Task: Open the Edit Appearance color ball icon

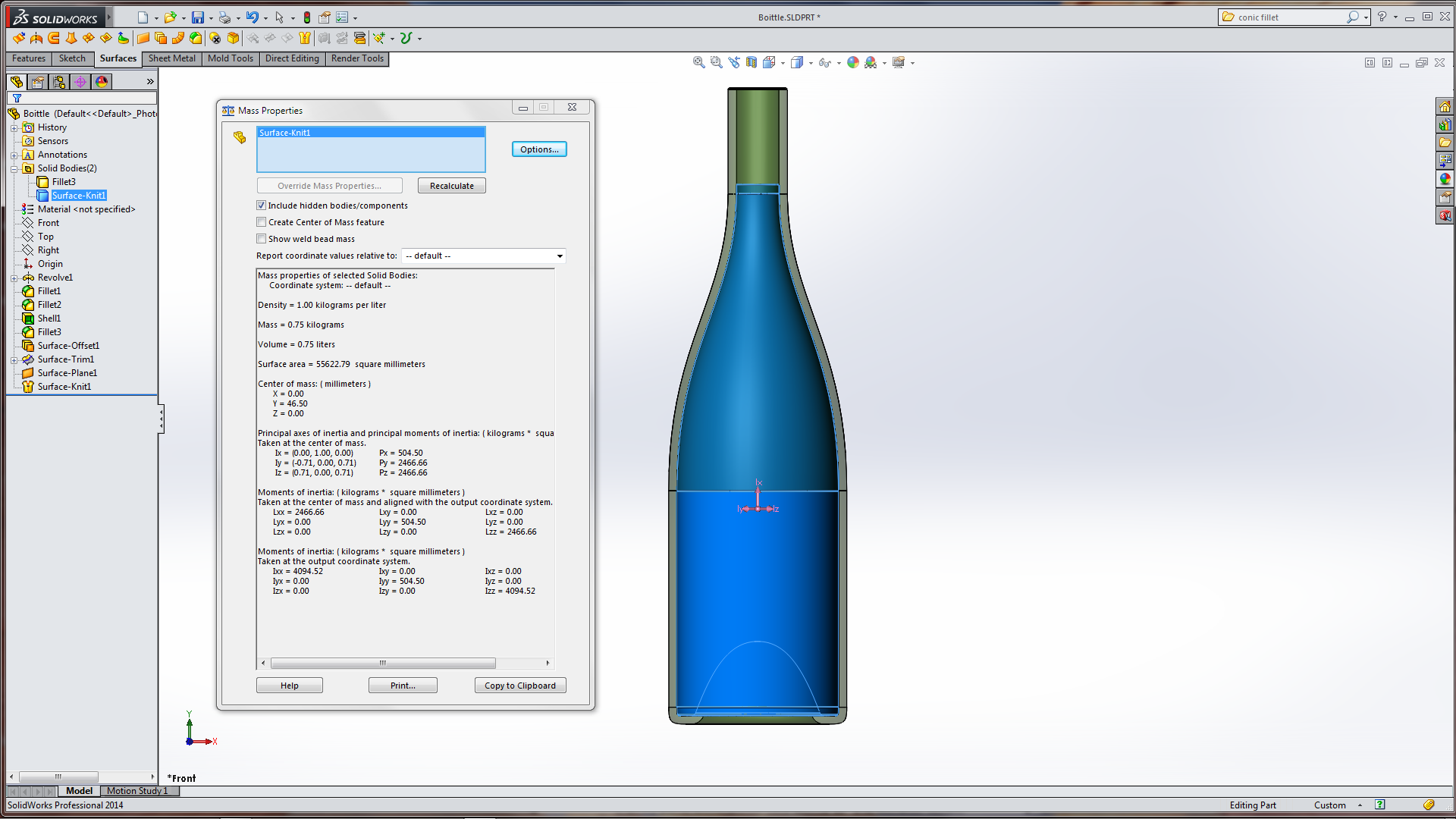Action: tap(853, 63)
